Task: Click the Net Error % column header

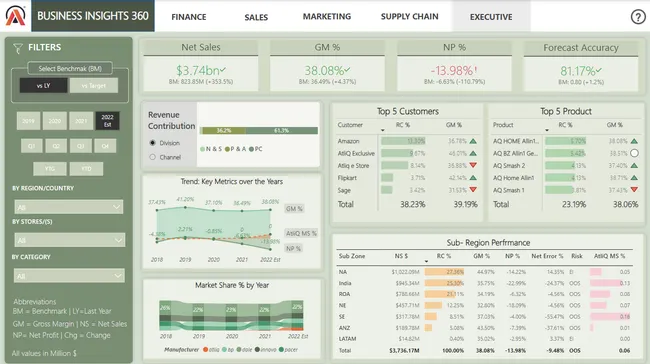Action: 547,256
